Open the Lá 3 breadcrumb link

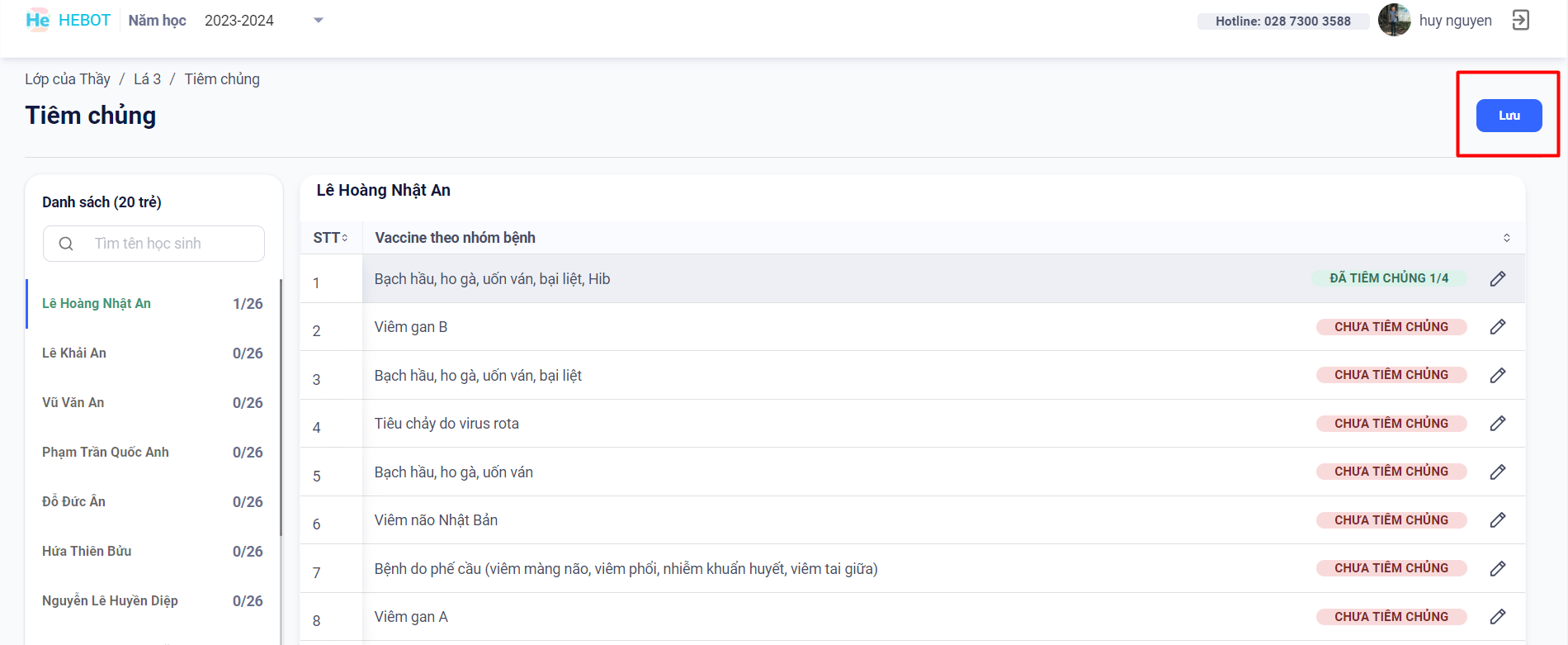tap(147, 79)
